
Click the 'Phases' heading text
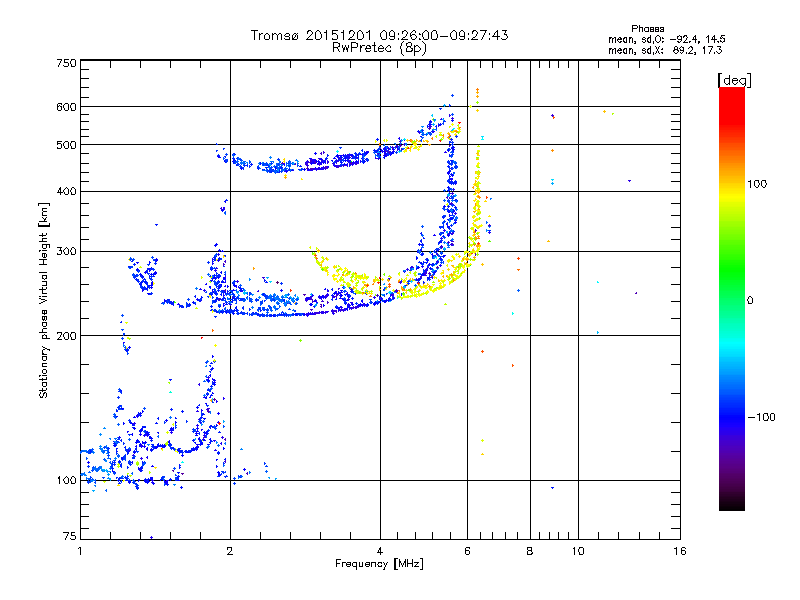tap(647, 29)
